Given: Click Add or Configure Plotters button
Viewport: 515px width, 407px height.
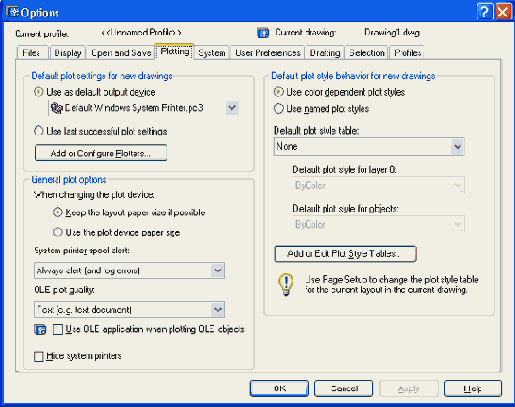Looking at the screenshot, I should tap(101, 153).
